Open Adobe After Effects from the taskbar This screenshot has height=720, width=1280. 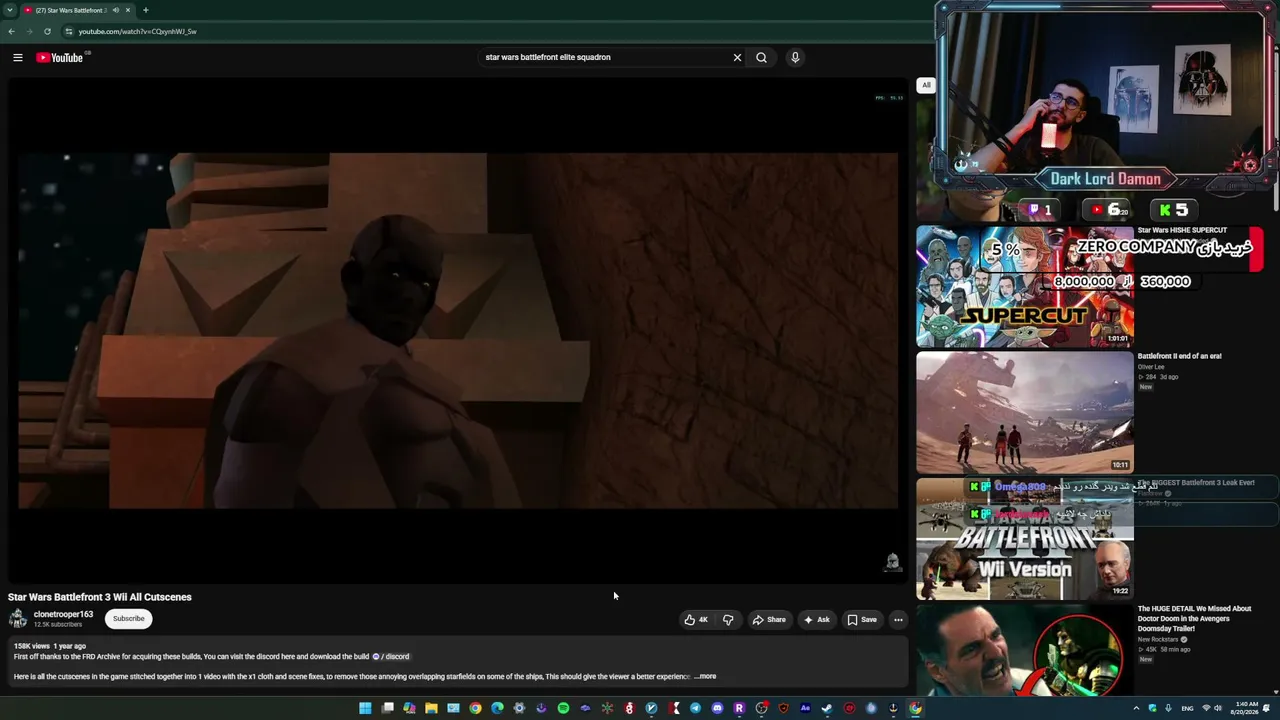point(805,708)
